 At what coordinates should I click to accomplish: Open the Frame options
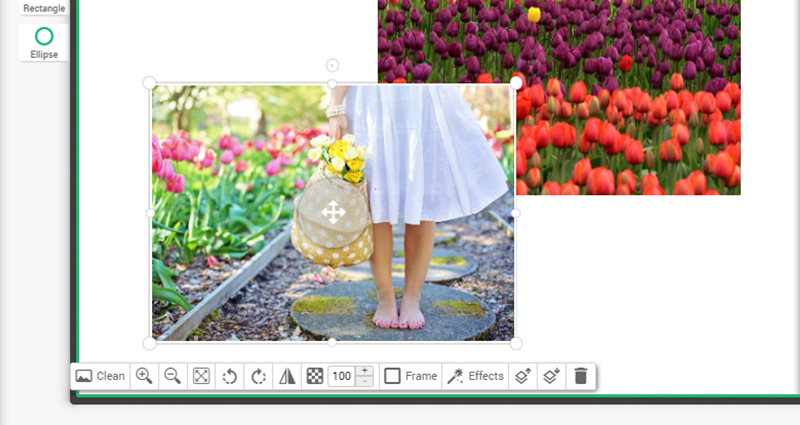coord(411,376)
